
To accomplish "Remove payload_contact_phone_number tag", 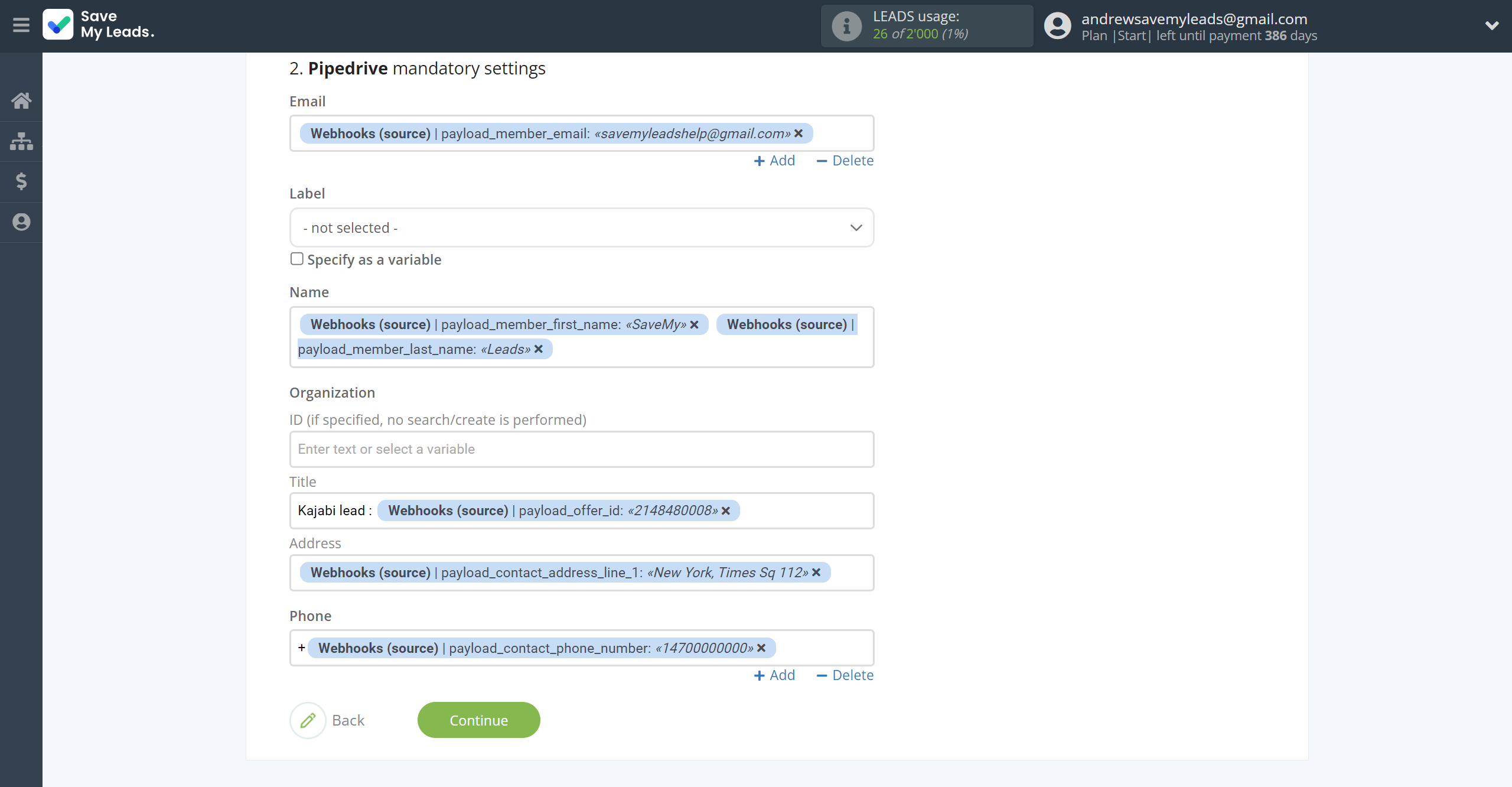I will point(761,648).
